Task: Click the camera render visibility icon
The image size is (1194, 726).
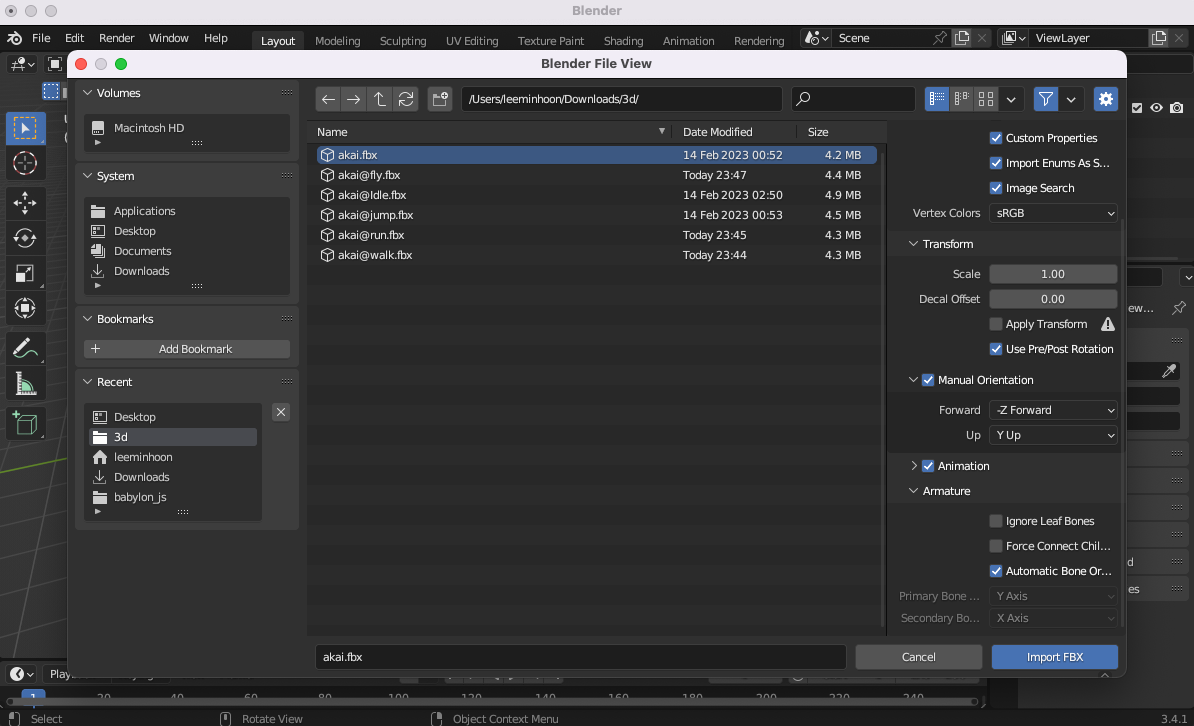Action: coord(1176,107)
